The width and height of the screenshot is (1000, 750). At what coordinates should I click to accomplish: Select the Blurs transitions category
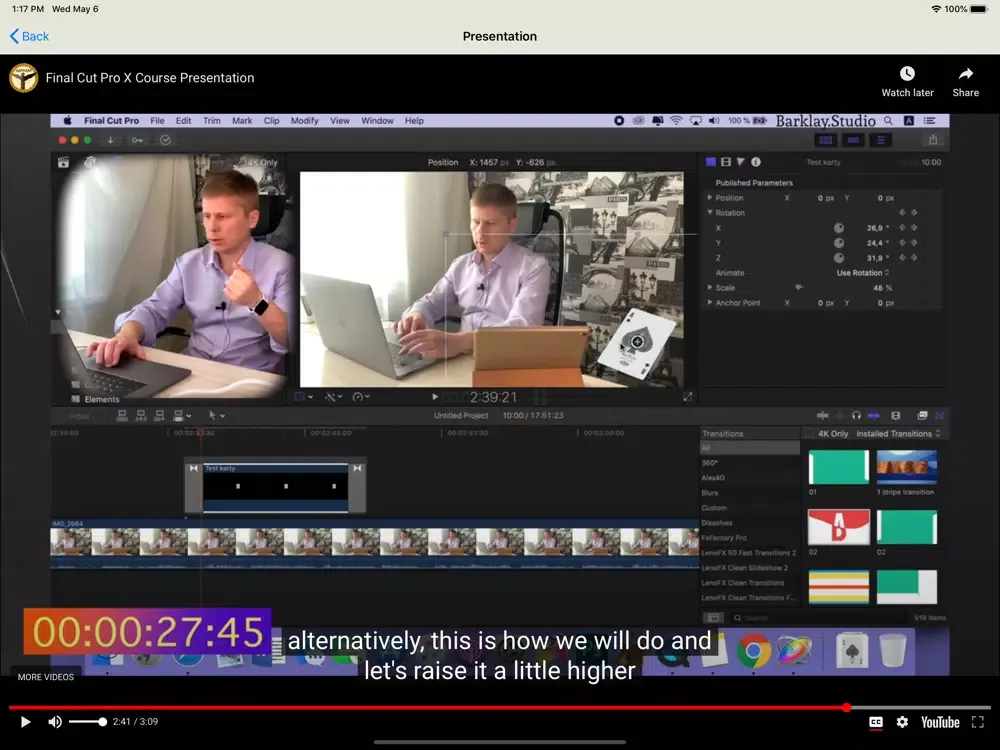710,493
